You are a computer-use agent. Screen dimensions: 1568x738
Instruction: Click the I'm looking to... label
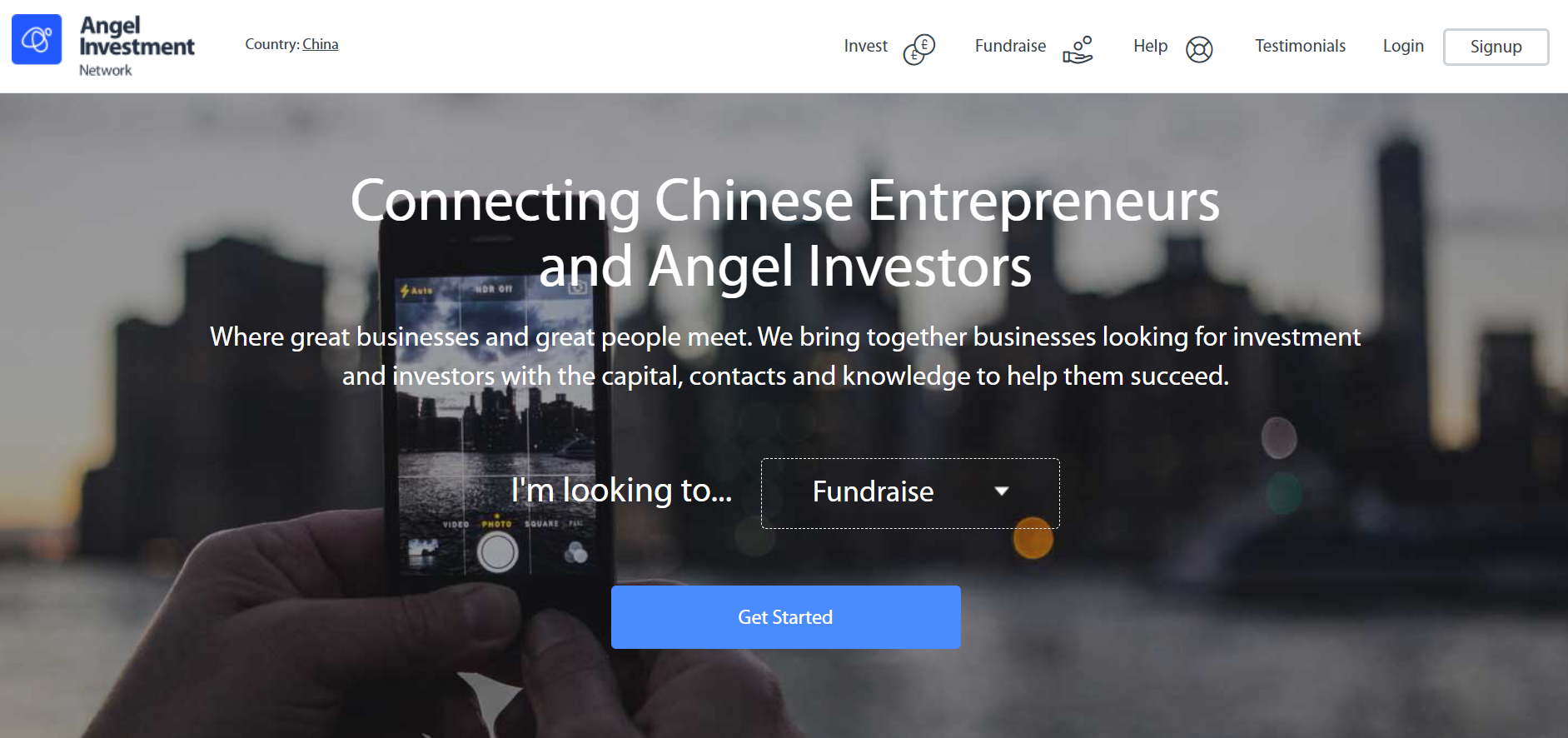(621, 490)
